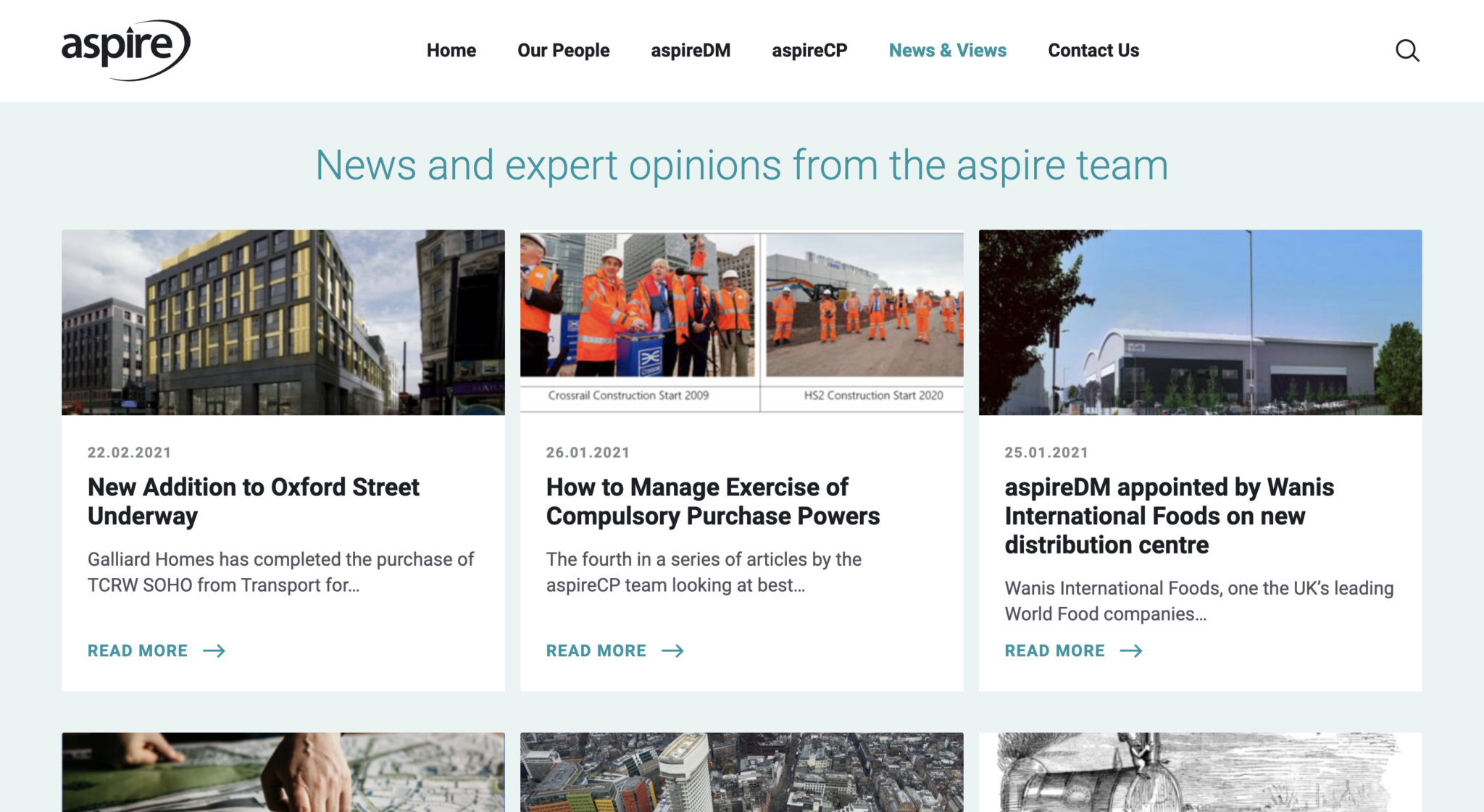Click the arrow next to first Read More
This screenshot has width=1484, height=812.
coord(214,650)
